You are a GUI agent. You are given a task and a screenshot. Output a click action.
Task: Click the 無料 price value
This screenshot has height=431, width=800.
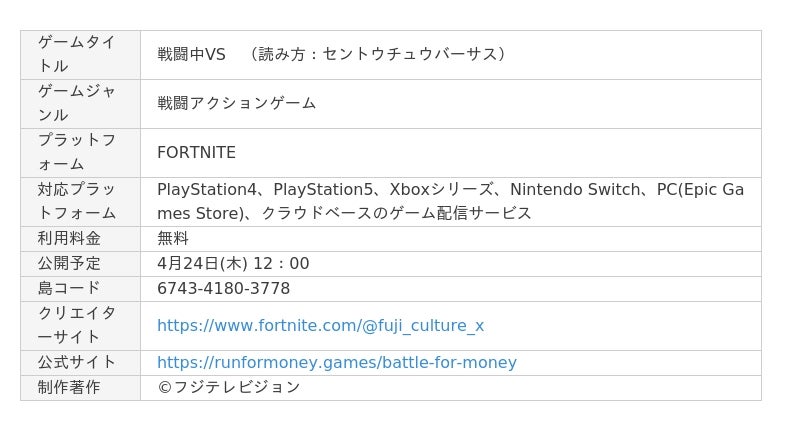[x=173, y=238]
